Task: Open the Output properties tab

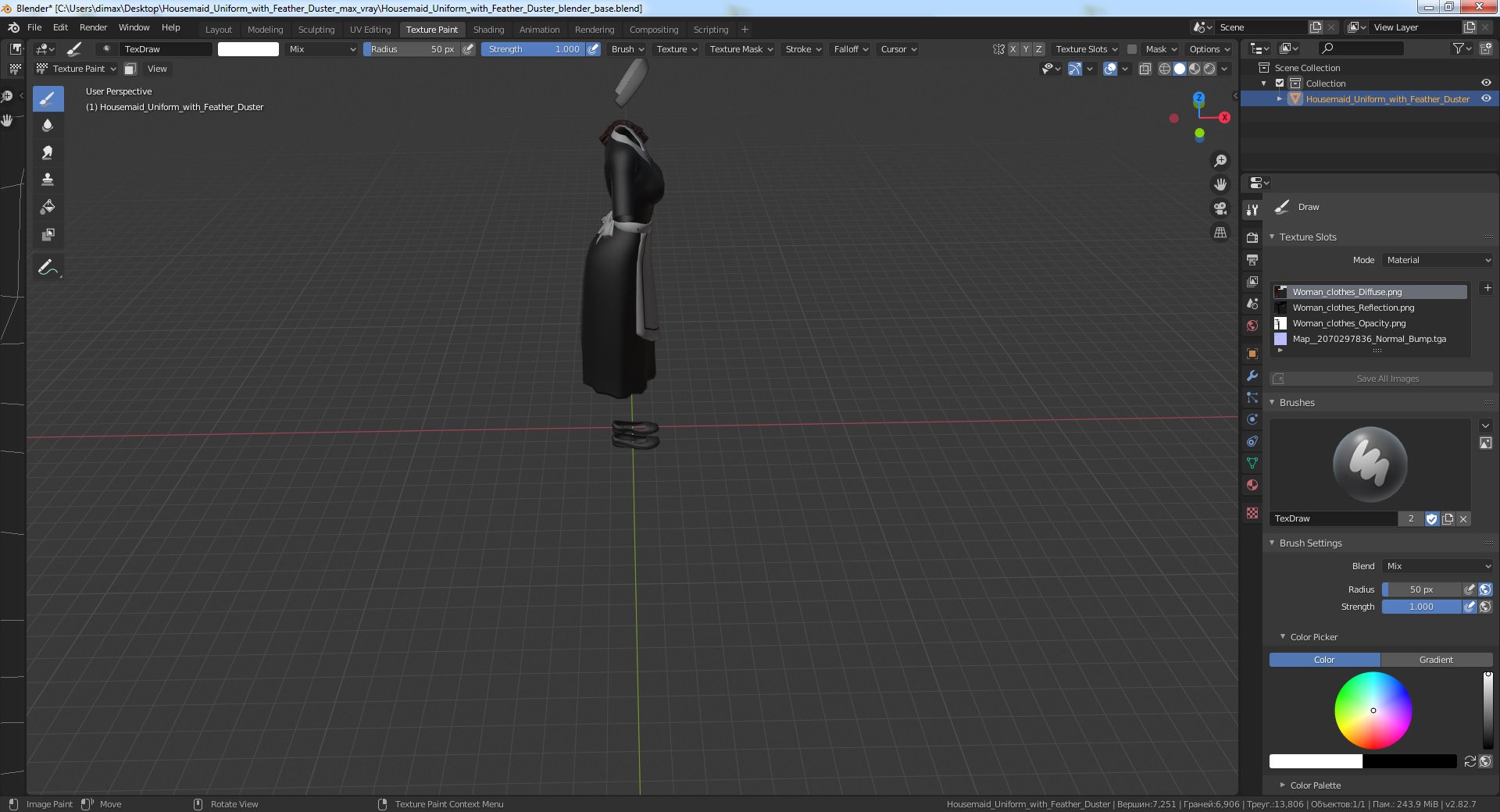Action: click(x=1252, y=259)
